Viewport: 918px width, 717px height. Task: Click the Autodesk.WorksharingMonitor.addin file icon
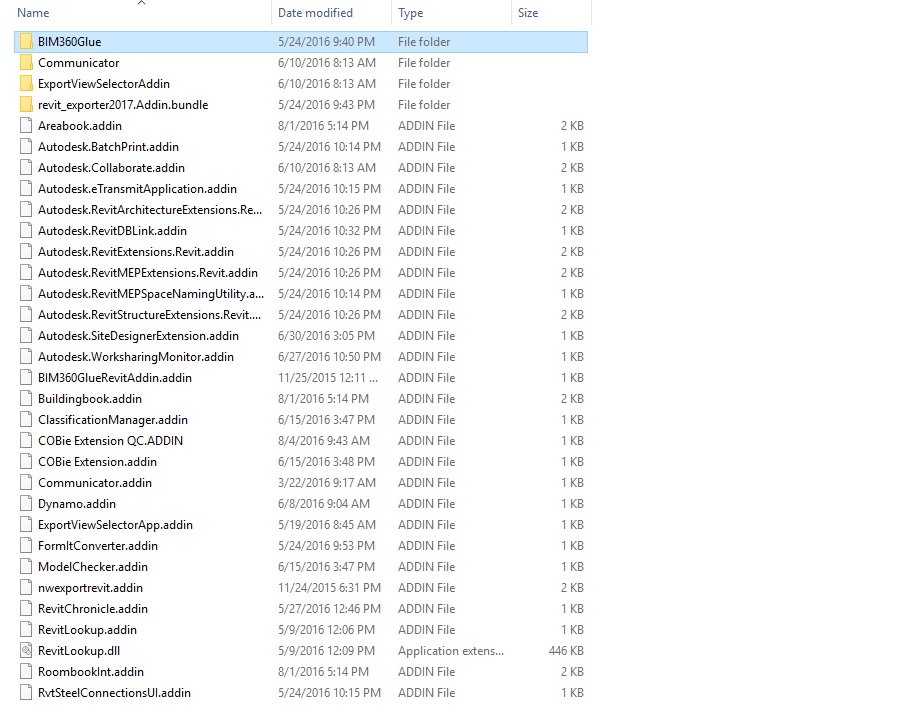[x=26, y=357]
